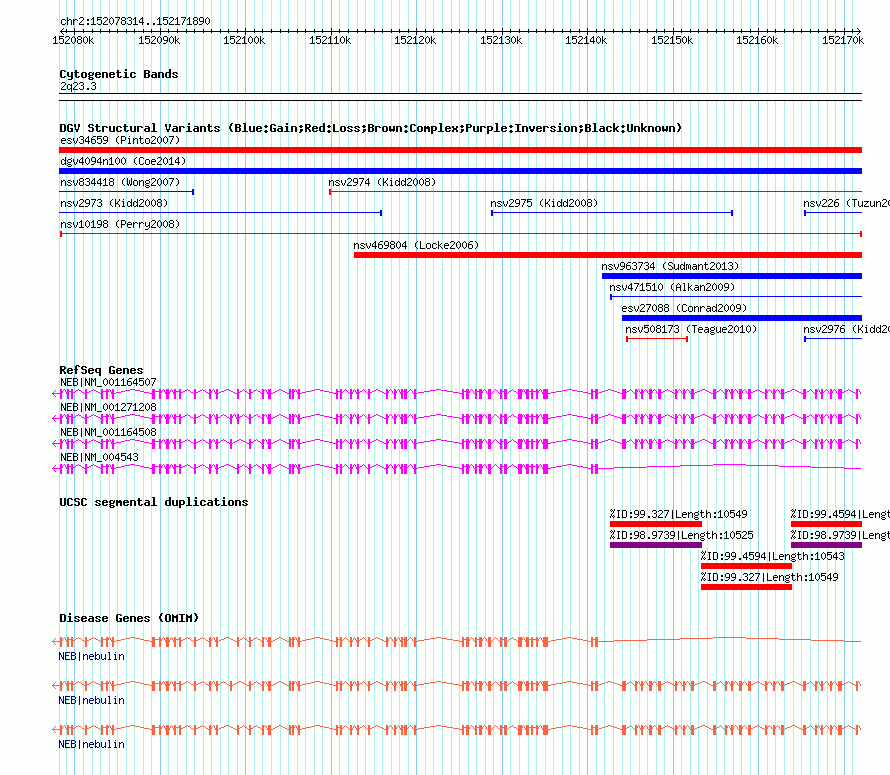Viewport: 890px width, 775px height.
Task: Click the Cytogenetic Bands track title
Action: pyautogui.click(x=119, y=74)
